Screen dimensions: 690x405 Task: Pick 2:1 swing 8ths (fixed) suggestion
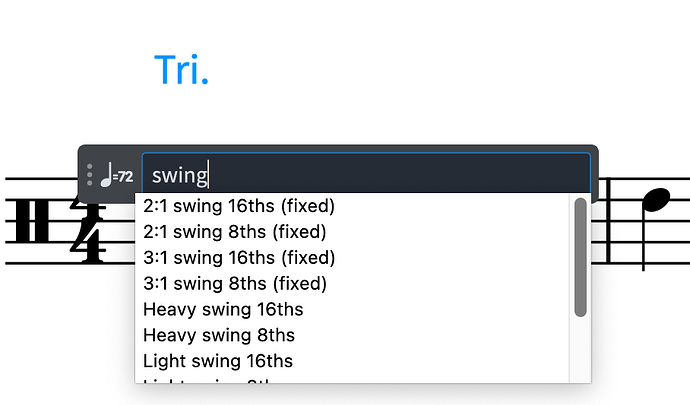tap(235, 232)
